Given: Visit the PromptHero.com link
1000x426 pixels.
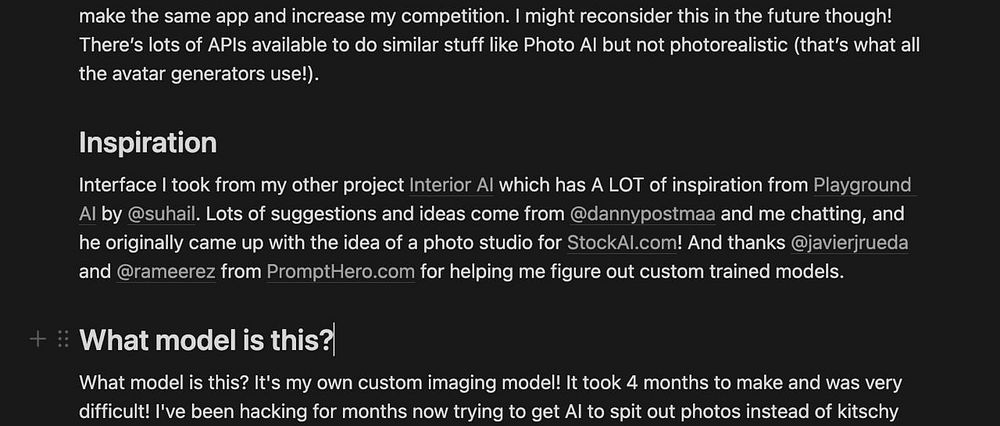Looking at the screenshot, I should tap(341, 272).
